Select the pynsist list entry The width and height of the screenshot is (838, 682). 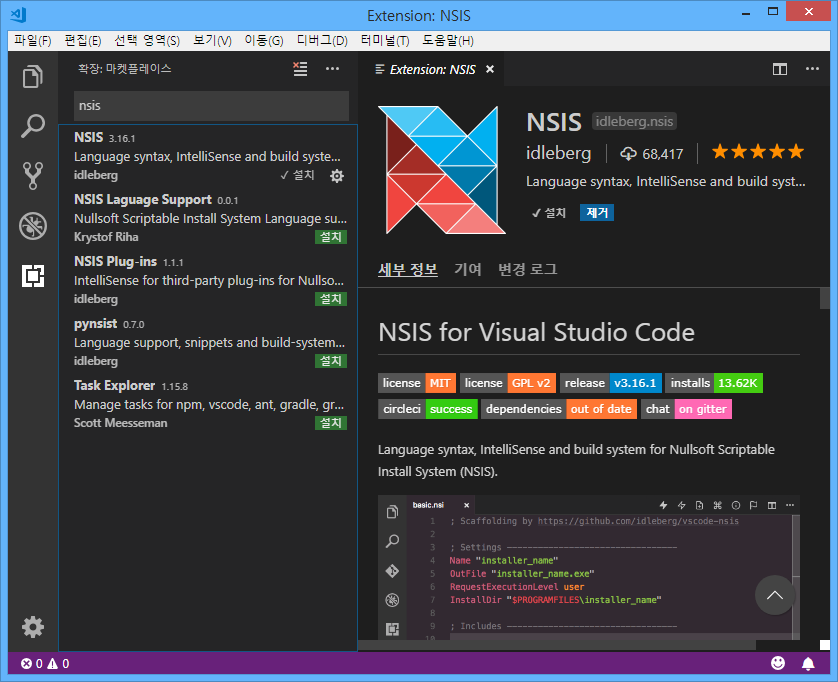coord(208,342)
